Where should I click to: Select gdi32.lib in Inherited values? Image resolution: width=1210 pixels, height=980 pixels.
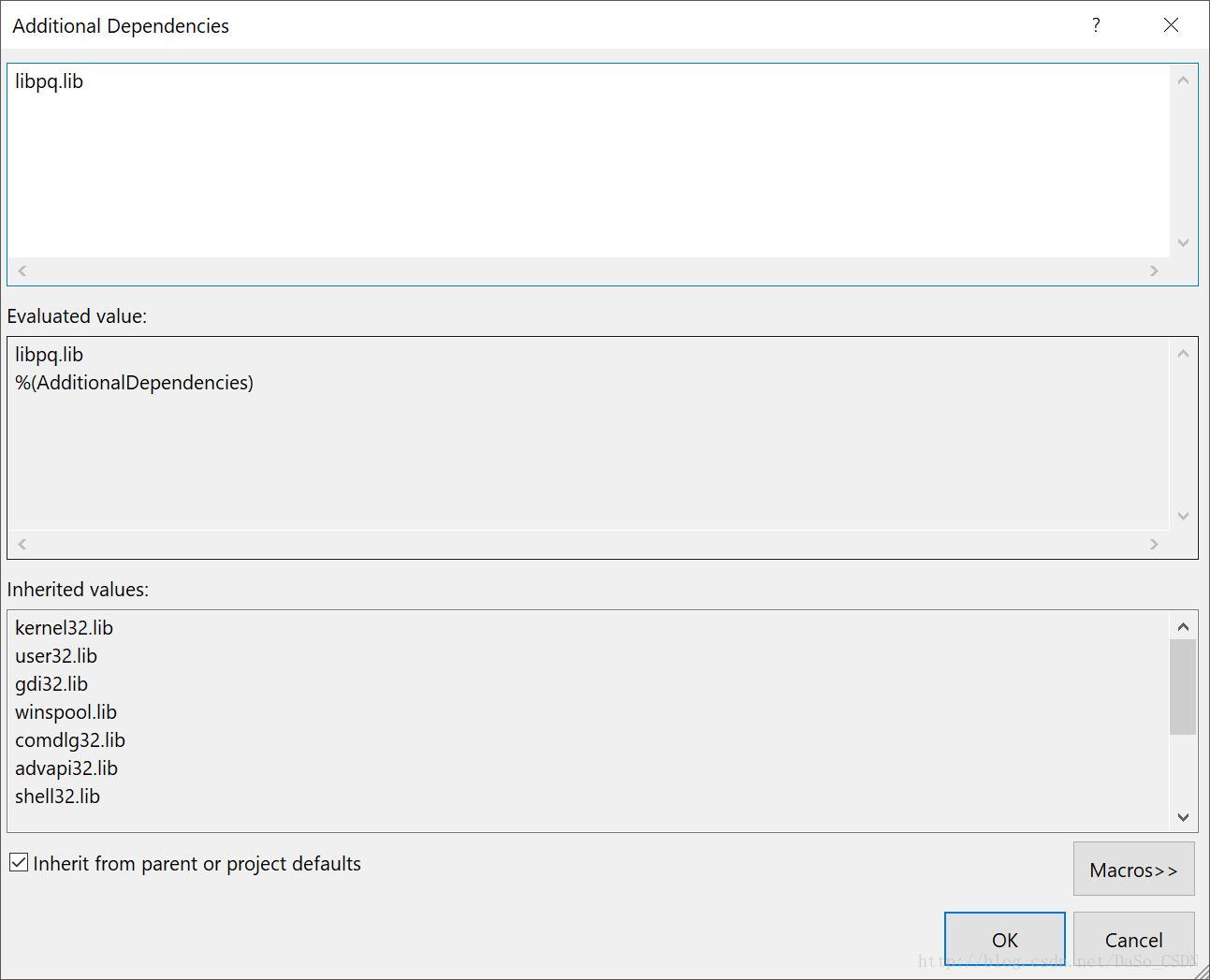(x=51, y=684)
